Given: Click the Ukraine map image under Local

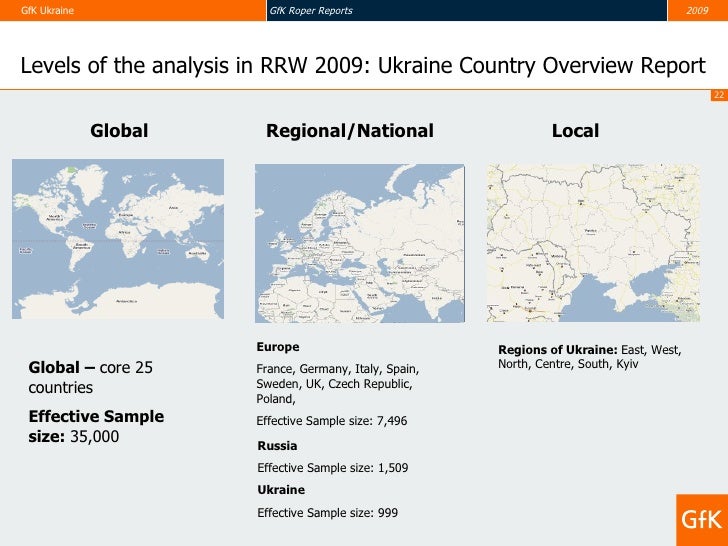Looking at the screenshot, I should (593, 243).
